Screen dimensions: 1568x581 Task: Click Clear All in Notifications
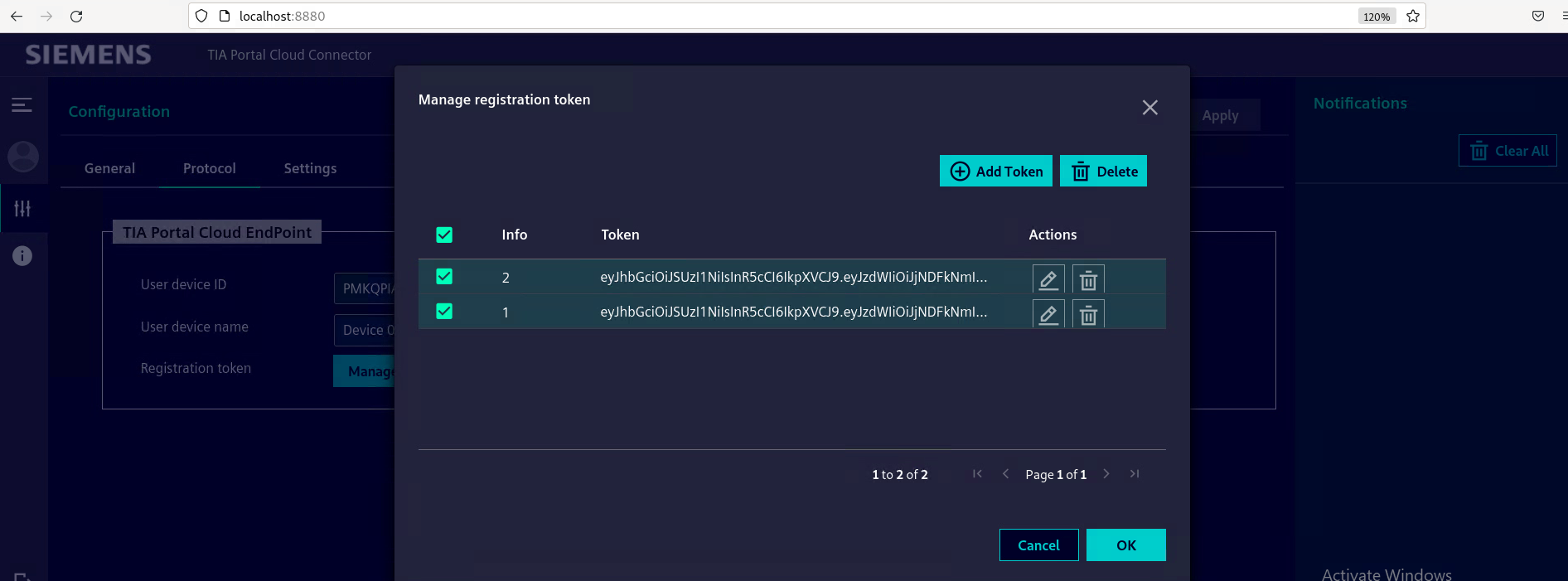click(1508, 151)
